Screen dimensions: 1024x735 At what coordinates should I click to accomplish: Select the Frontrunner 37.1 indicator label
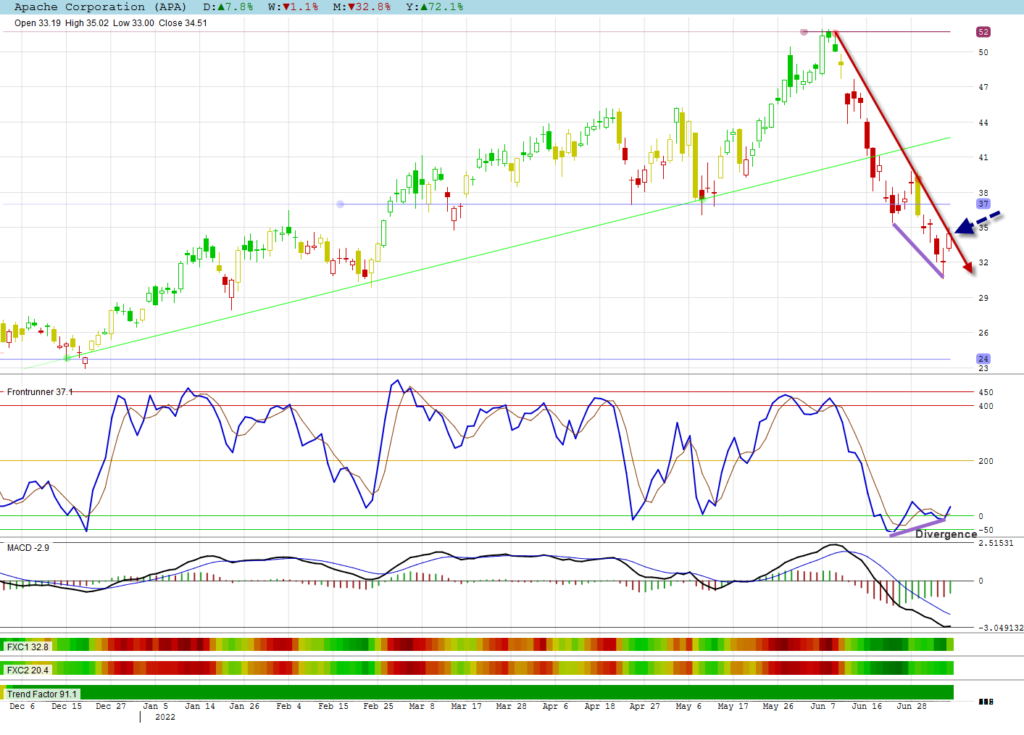tap(39, 392)
